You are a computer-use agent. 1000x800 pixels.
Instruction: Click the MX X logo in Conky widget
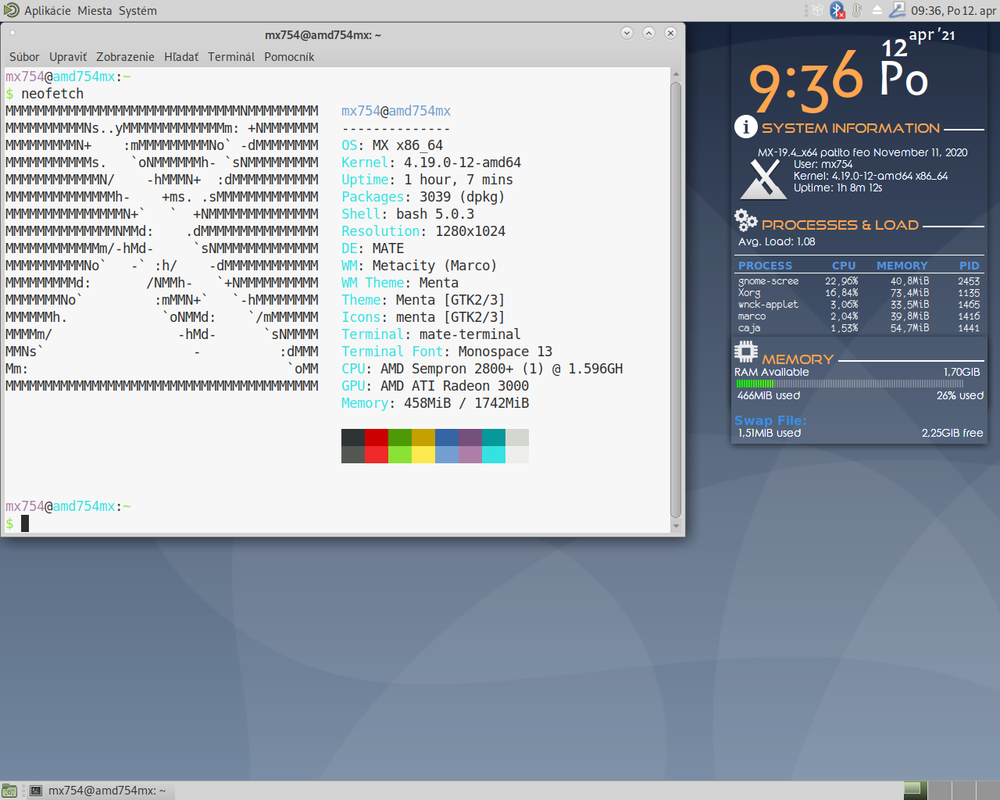pos(764,179)
